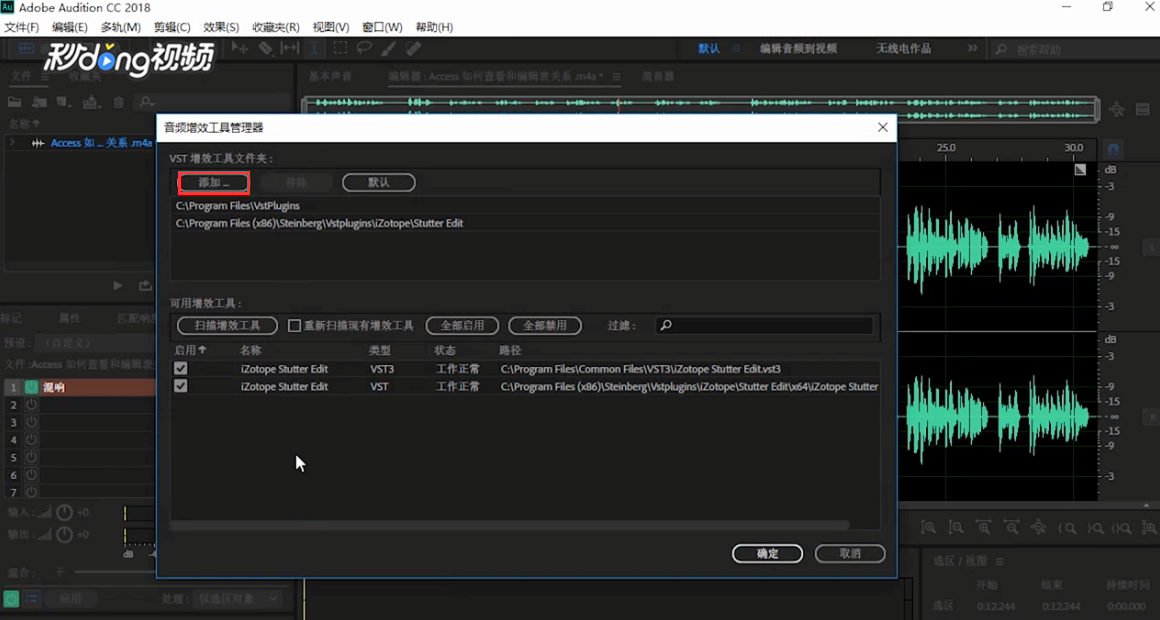Open the 预设 dropdown (自定义)
Viewport: 1160px width, 620px height.
[x=96, y=343]
